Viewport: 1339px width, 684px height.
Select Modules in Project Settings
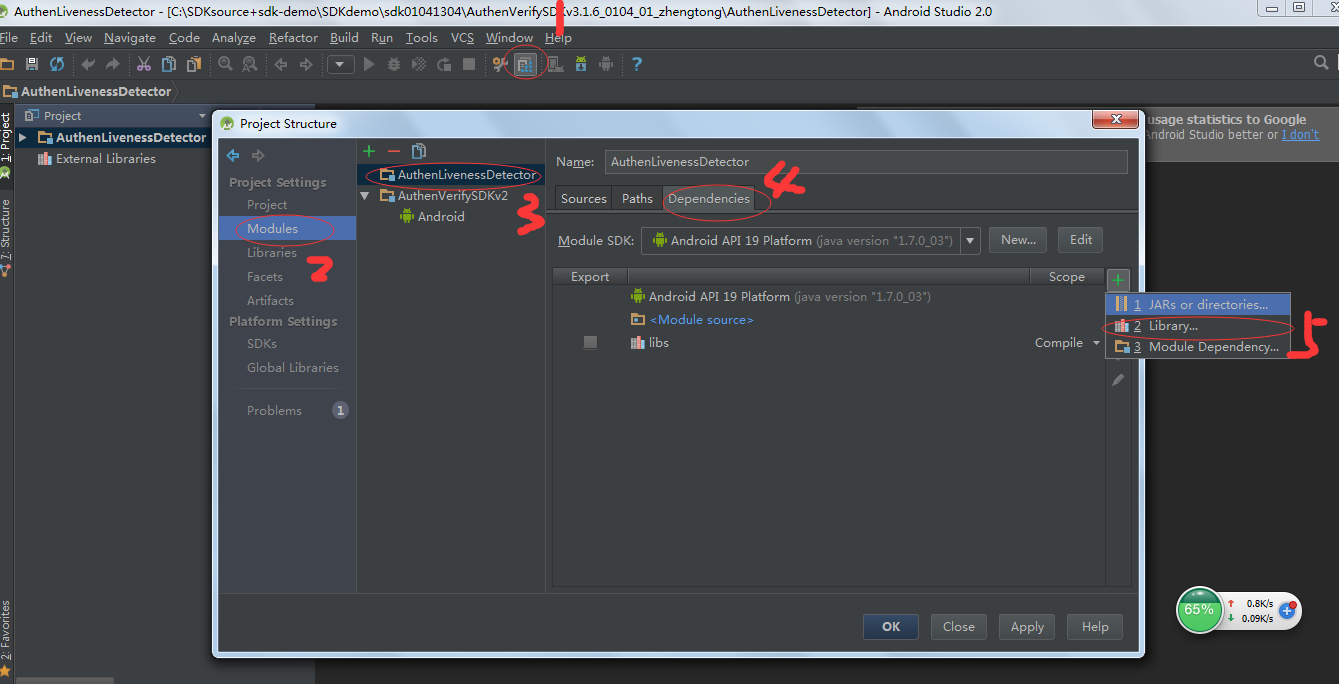tap(288, 229)
